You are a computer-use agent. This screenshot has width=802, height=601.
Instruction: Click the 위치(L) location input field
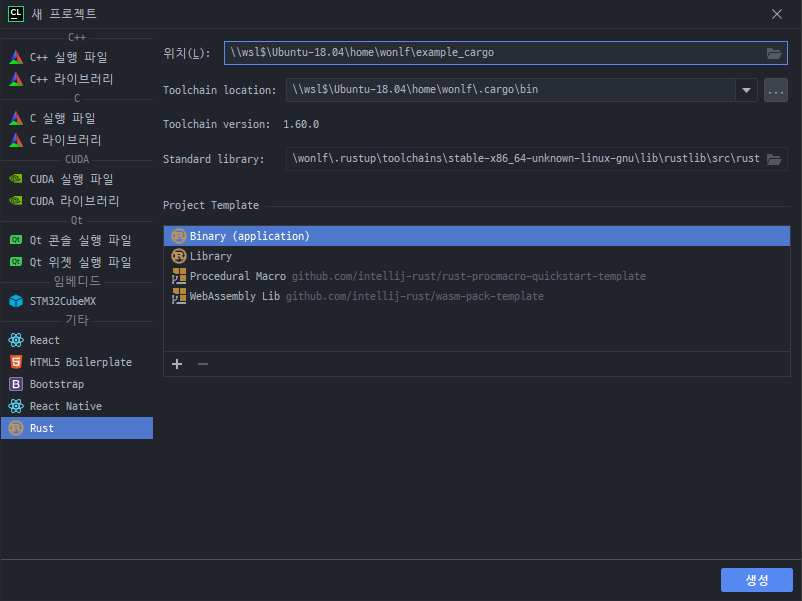point(506,53)
